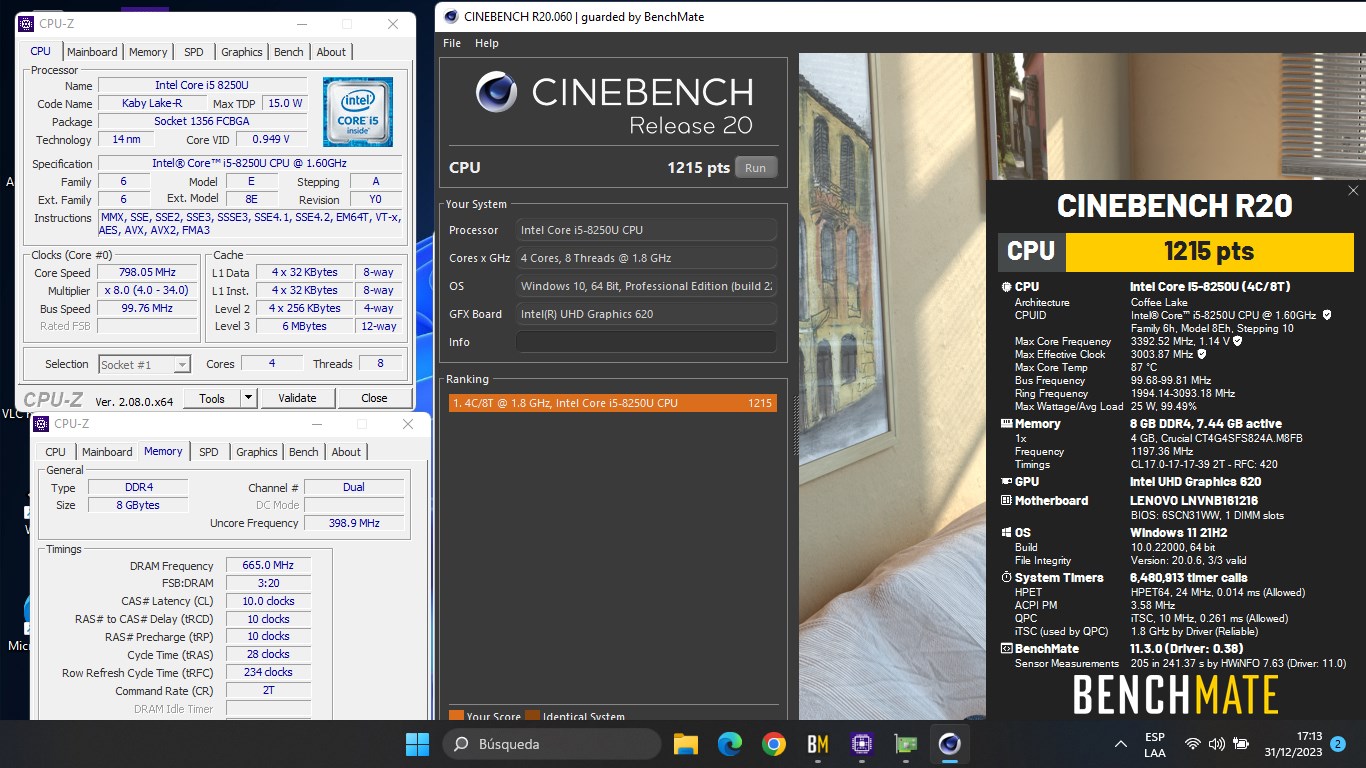This screenshot has width=1366, height=768.
Task: Open the green graphics card taskbar app
Action: (905, 744)
